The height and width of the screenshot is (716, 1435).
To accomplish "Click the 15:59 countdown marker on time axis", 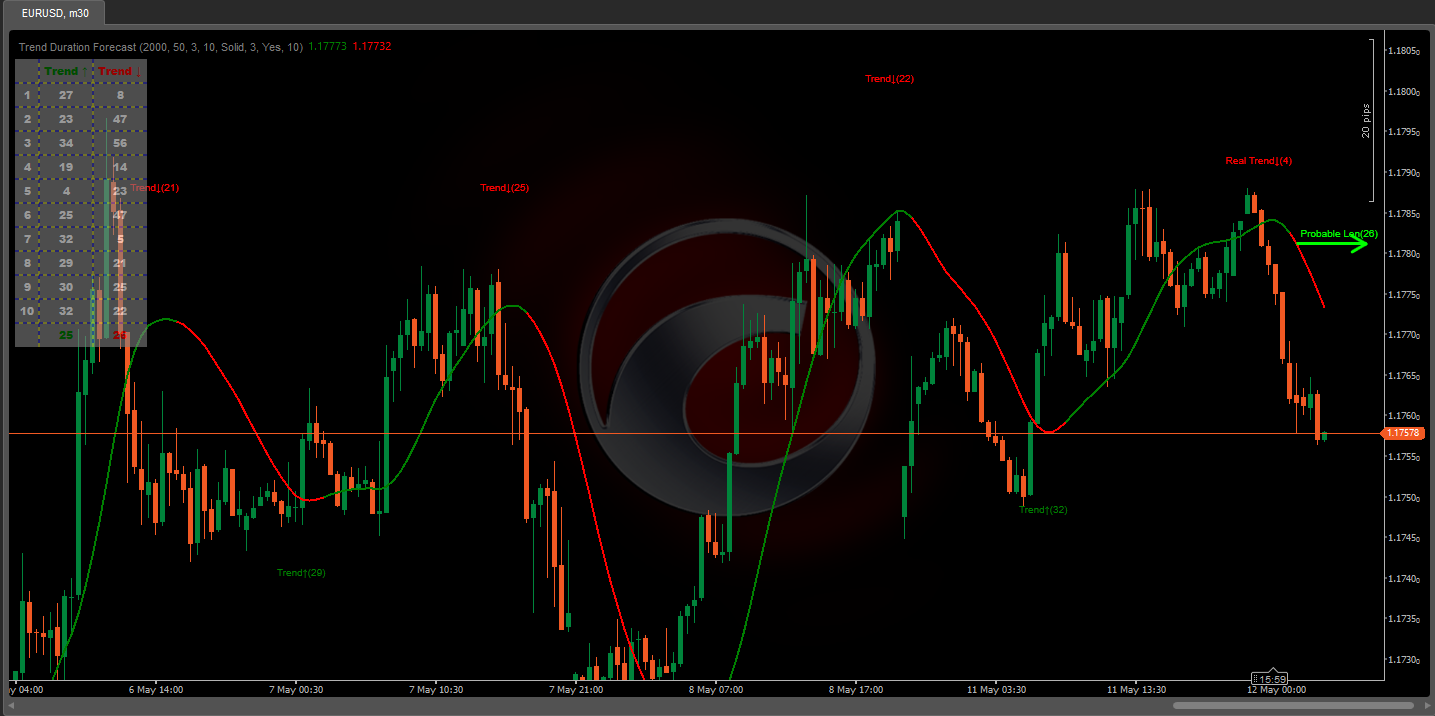I will click(x=1272, y=679).
